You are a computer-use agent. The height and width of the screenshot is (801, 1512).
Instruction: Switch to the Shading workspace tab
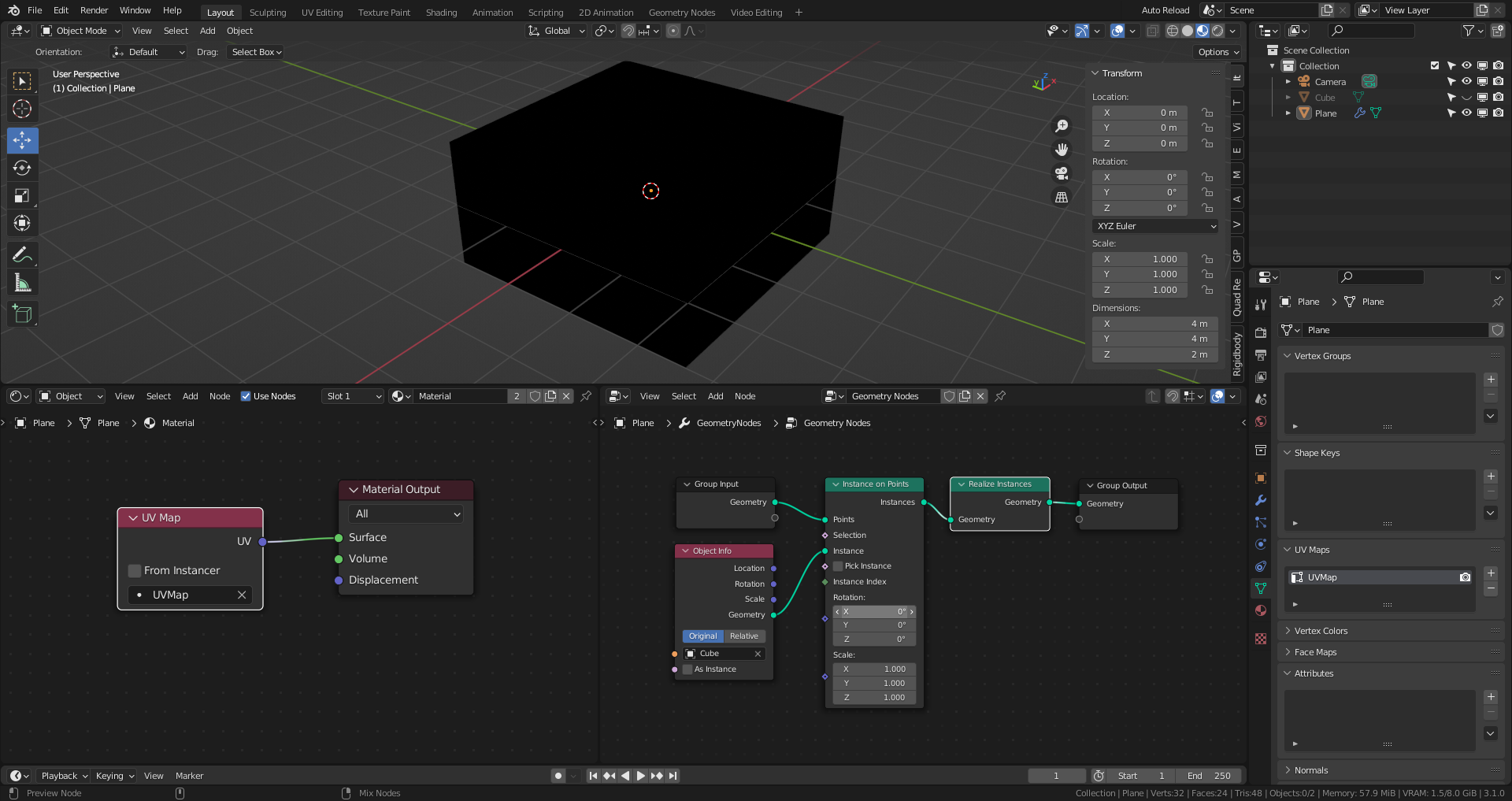pyautogui.click(x=441, y=13)
